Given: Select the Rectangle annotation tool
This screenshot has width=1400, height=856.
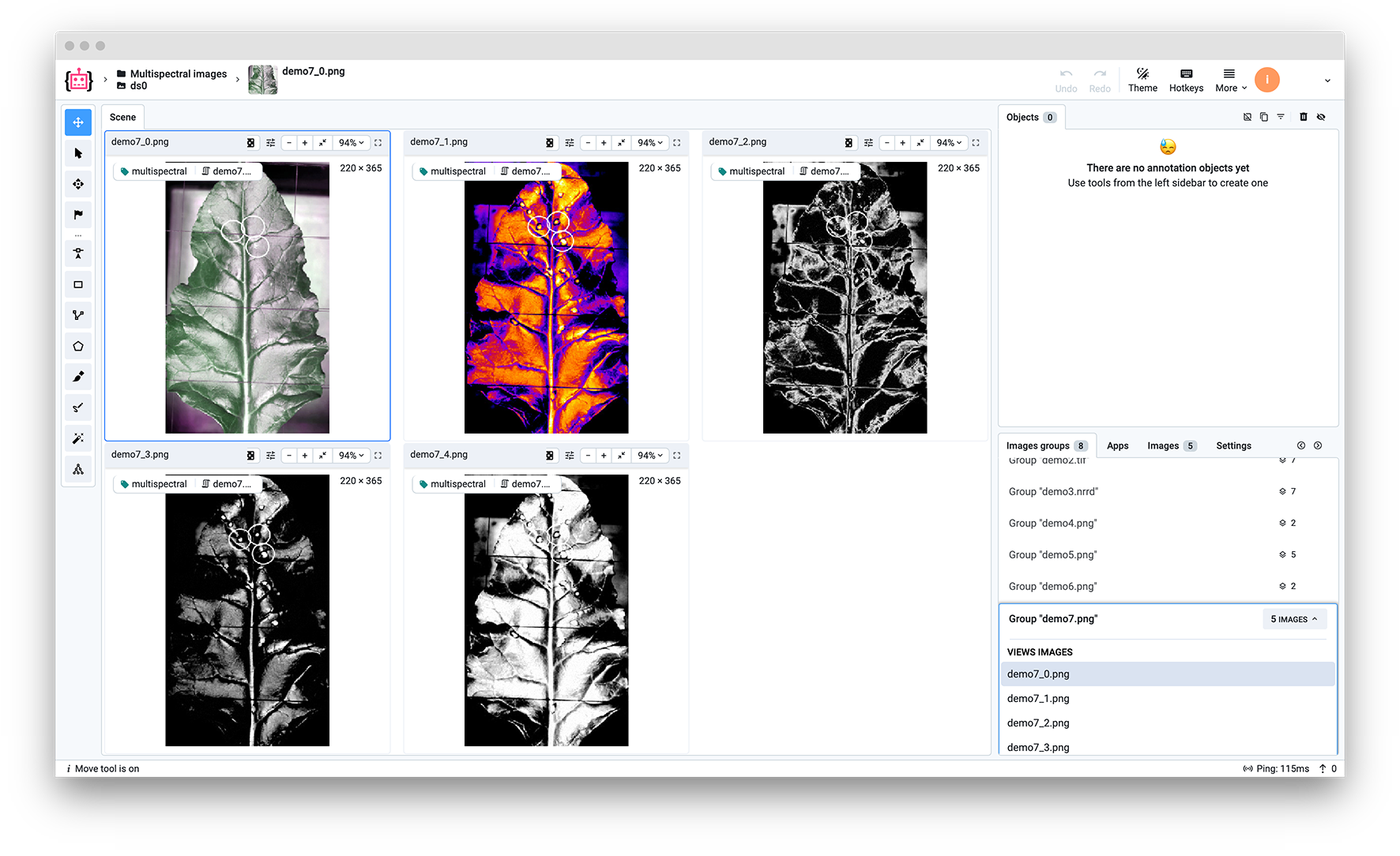Looking at the screenshot, I should (78, 285).
